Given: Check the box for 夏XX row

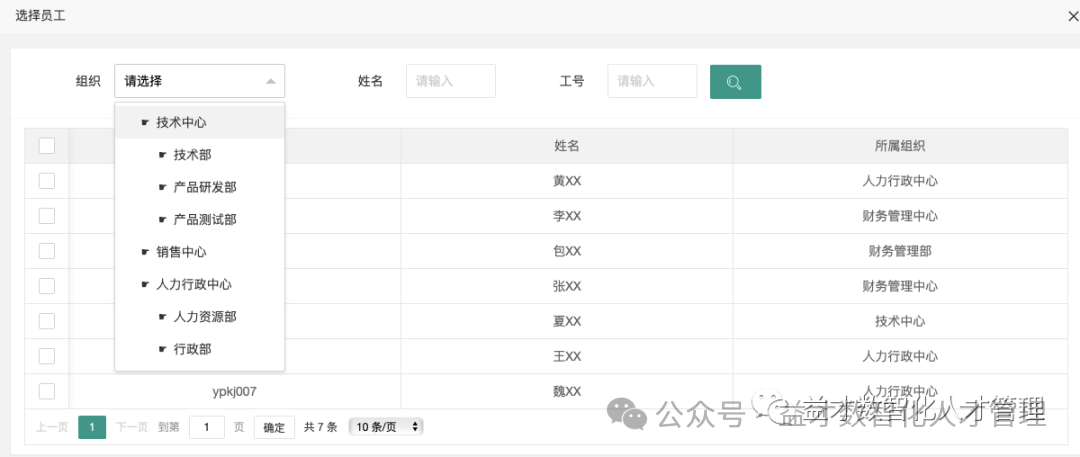Looking at the screenshot, I should point(47,321).
